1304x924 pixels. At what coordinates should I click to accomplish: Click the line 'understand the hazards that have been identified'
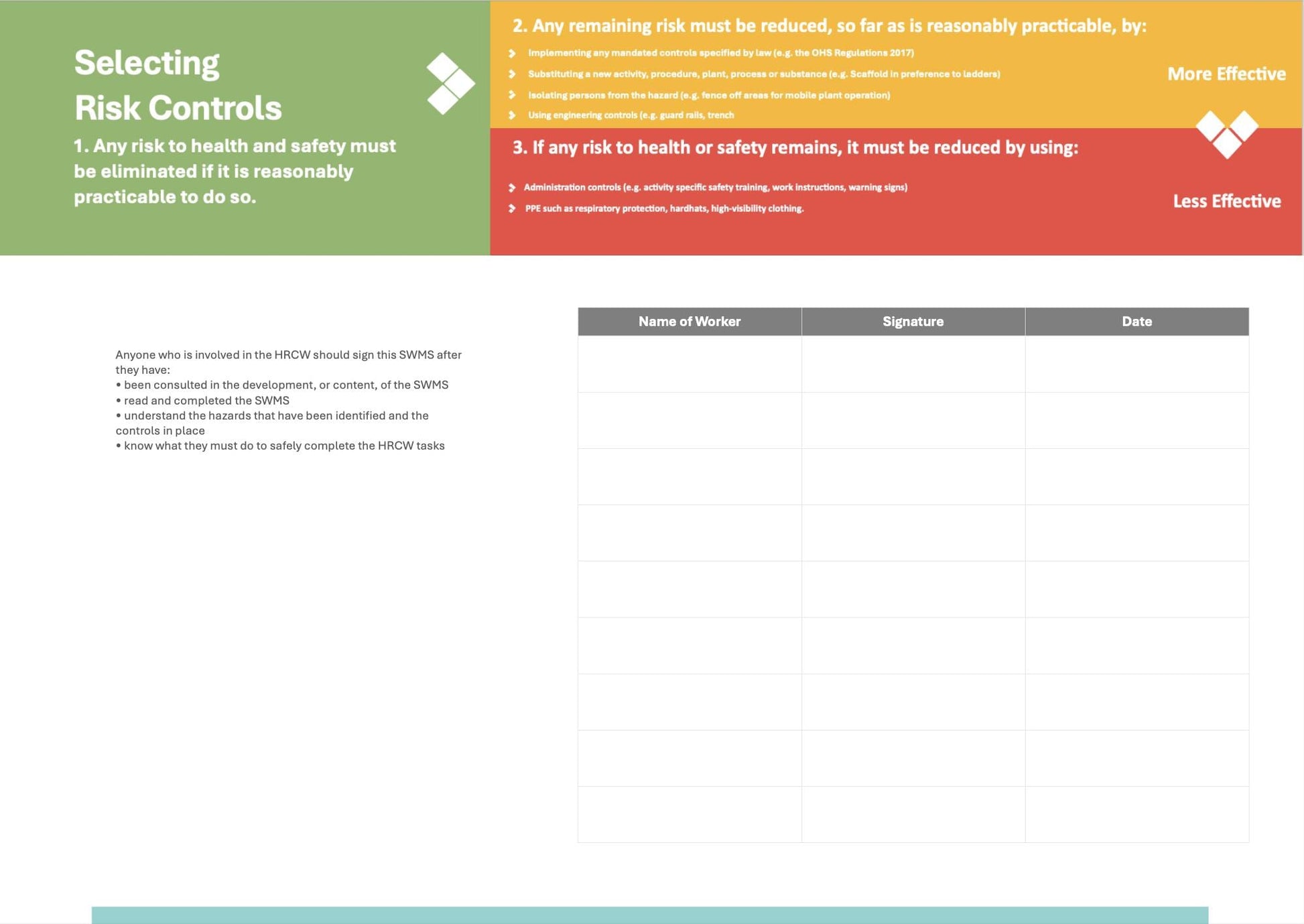pos(272,423)
